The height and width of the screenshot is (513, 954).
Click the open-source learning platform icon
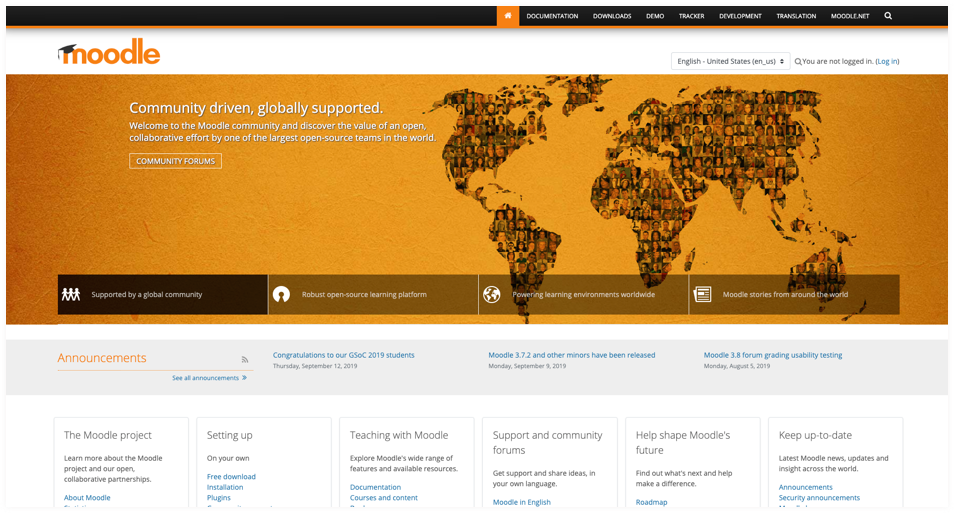pyautogui.click(x=281, y=295)
